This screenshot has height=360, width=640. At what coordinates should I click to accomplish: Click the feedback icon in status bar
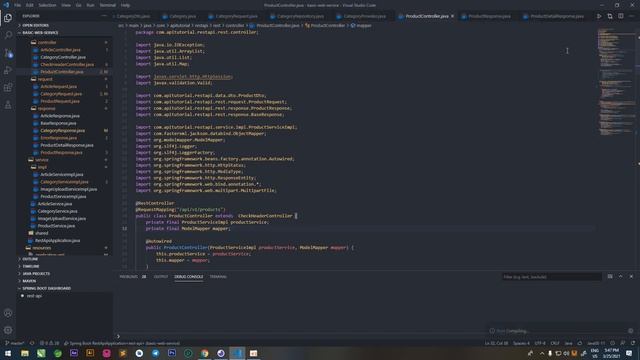[x=622, y=343]
